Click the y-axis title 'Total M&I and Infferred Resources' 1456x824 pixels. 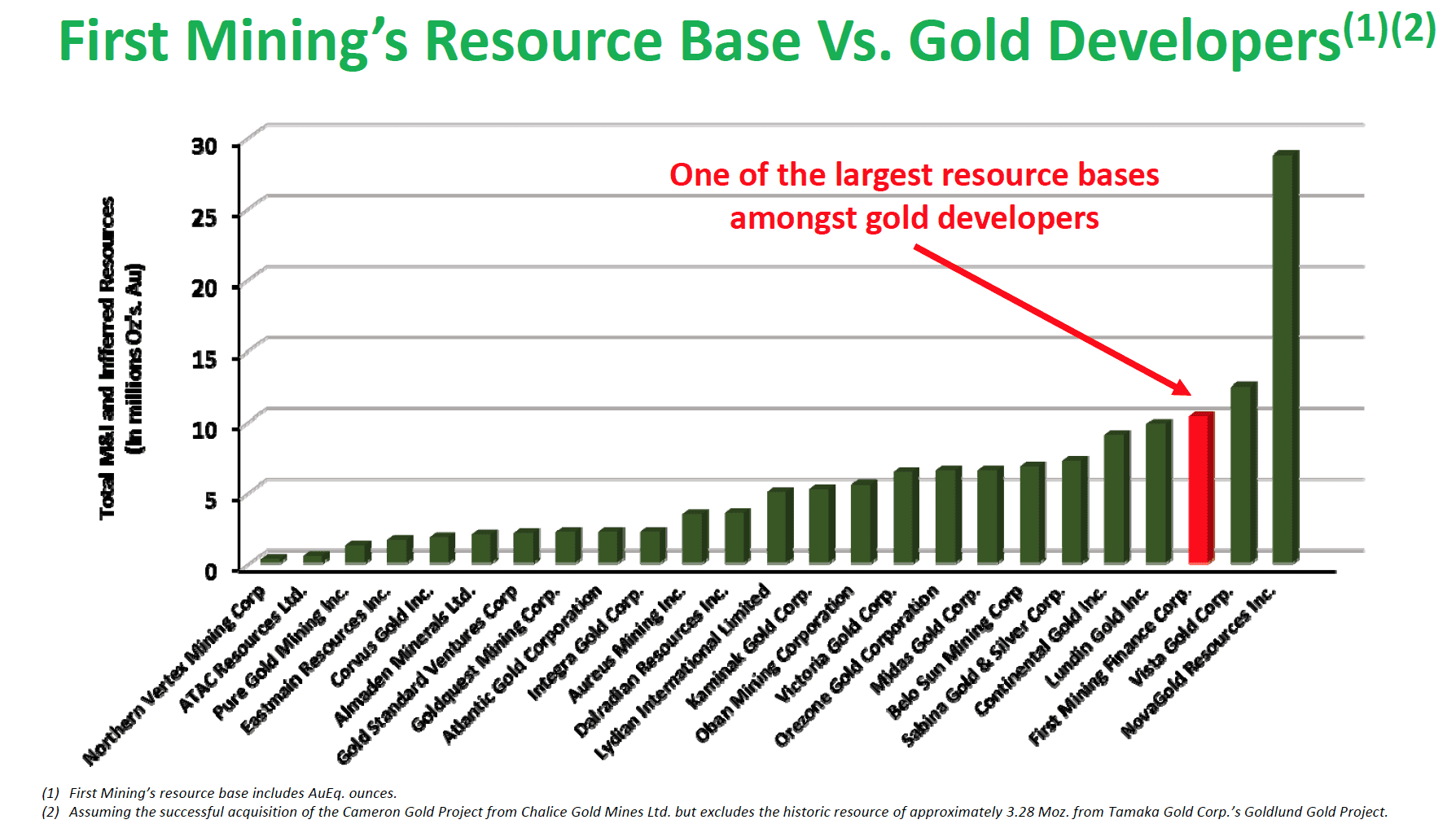107,357
